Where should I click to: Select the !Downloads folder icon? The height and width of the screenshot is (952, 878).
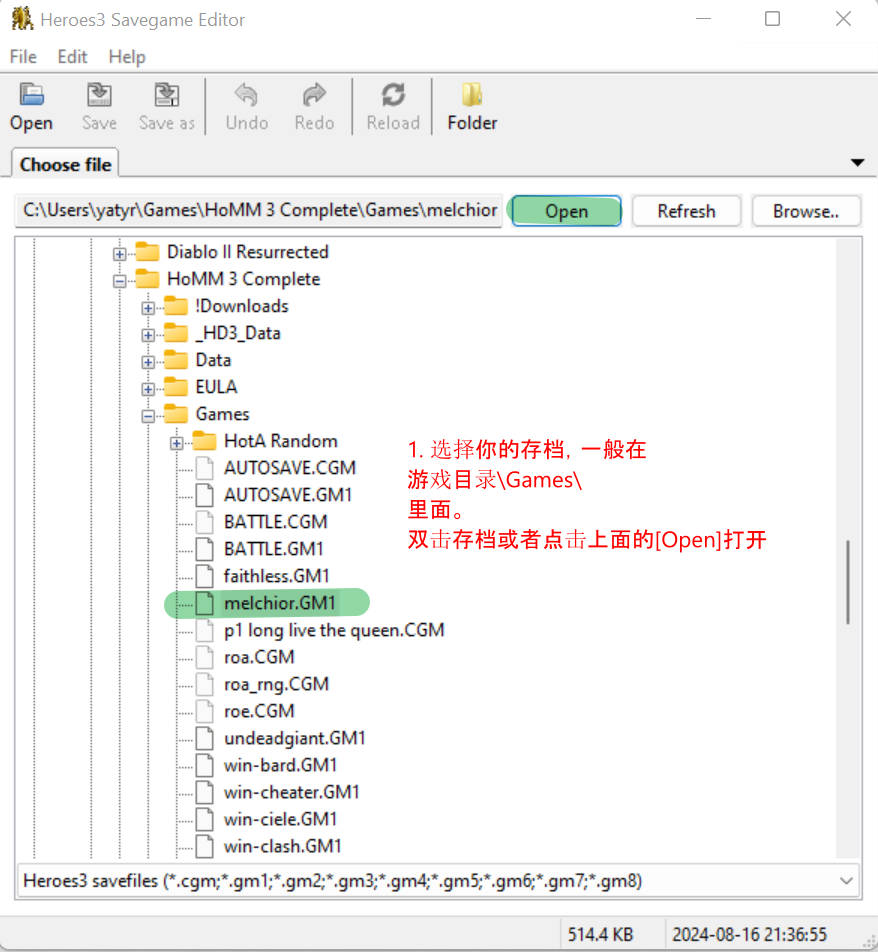176,305
